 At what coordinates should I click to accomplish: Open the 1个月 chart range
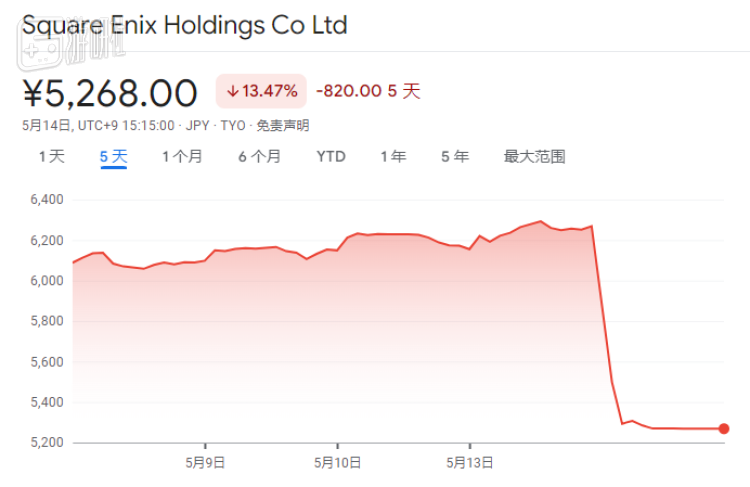pyautogui.click(x=182, y=156)
